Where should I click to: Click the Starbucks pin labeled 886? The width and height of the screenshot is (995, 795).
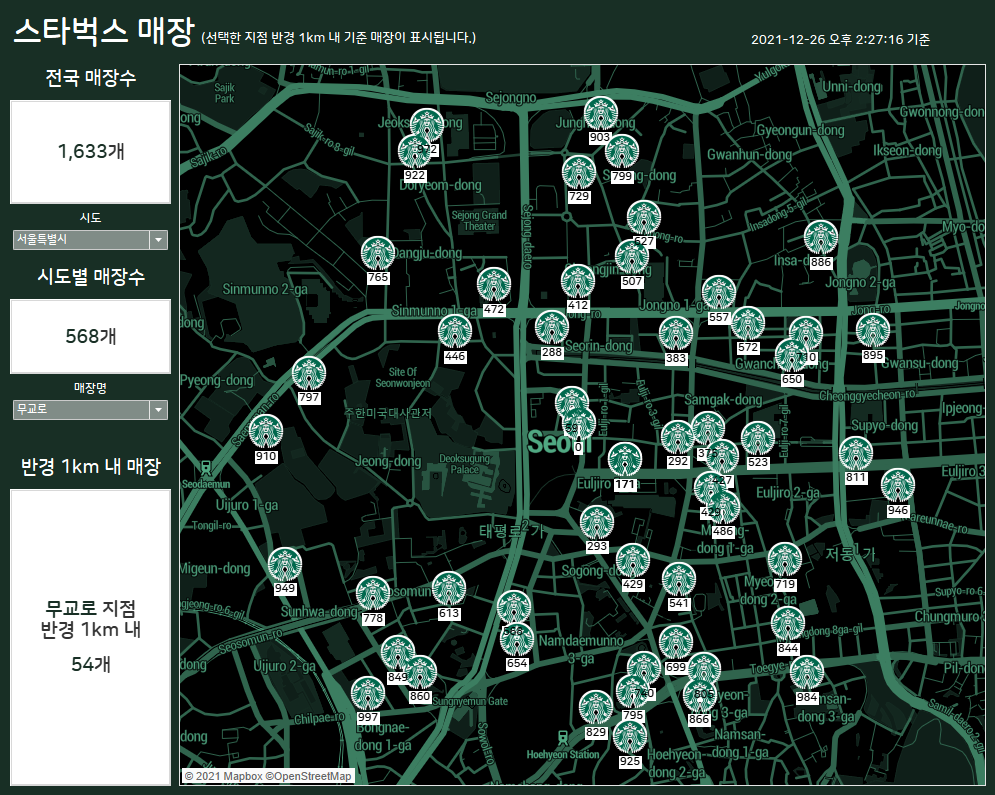pyautogui.click(x=821, y=239)
